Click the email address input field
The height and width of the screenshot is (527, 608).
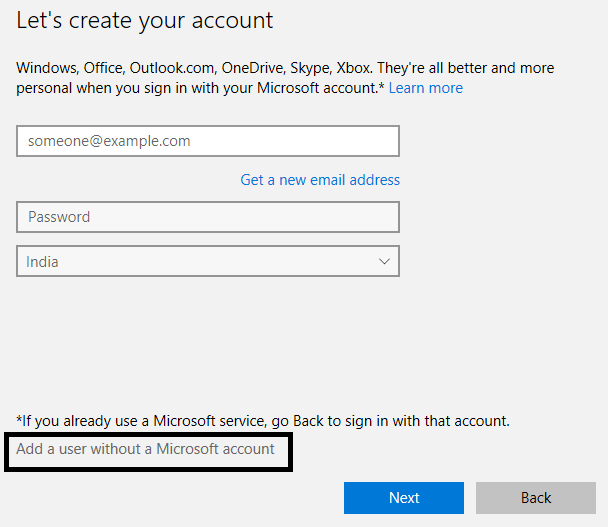(208, 141)
